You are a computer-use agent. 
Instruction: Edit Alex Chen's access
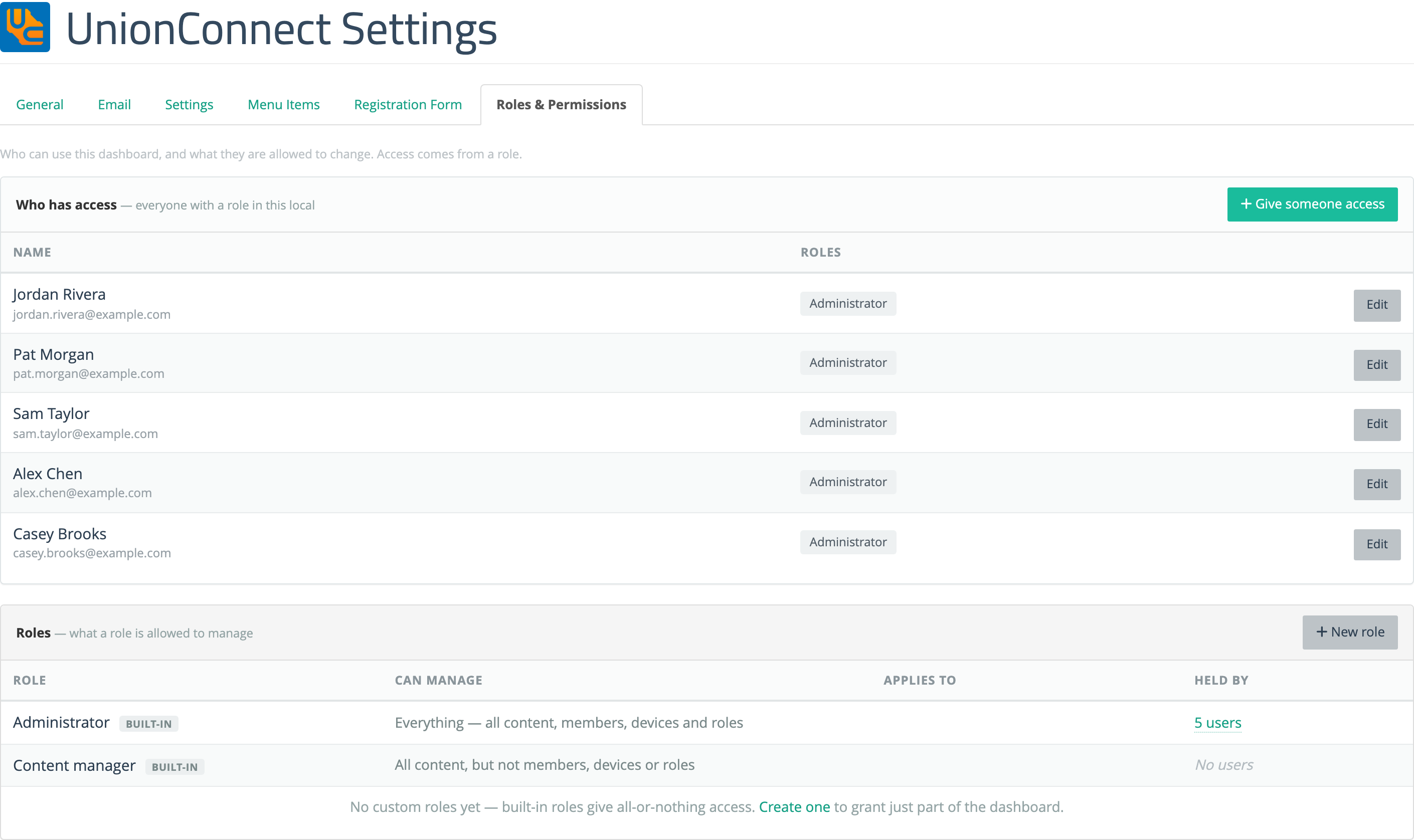[1376, 485]
